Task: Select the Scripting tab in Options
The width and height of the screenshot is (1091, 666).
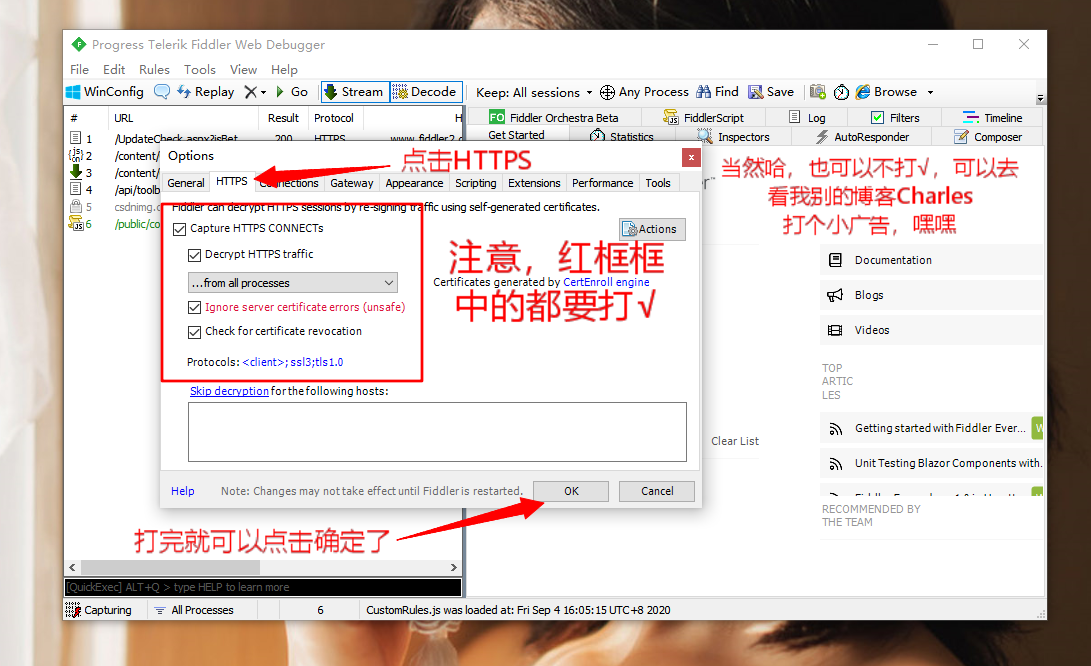Action: click(x=475, y=183)
